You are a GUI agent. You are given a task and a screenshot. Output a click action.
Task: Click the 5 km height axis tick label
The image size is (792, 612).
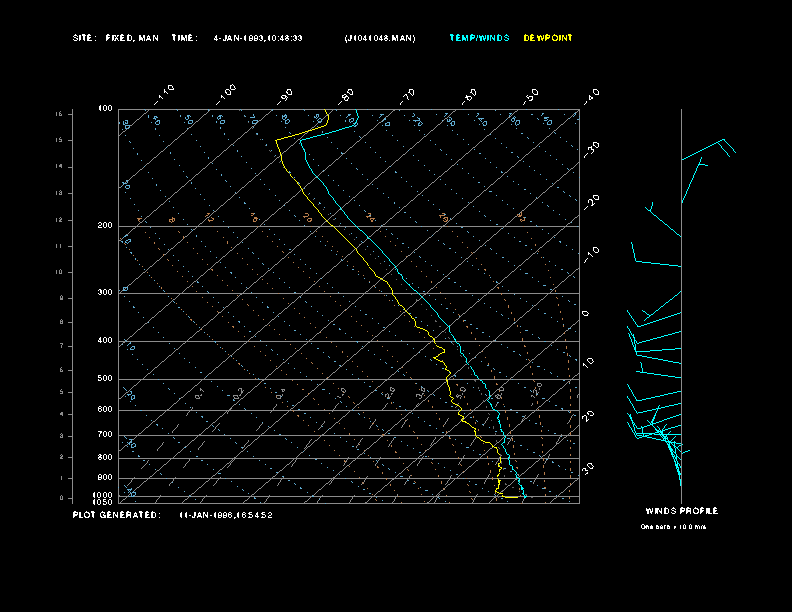[x=62, y=392]
